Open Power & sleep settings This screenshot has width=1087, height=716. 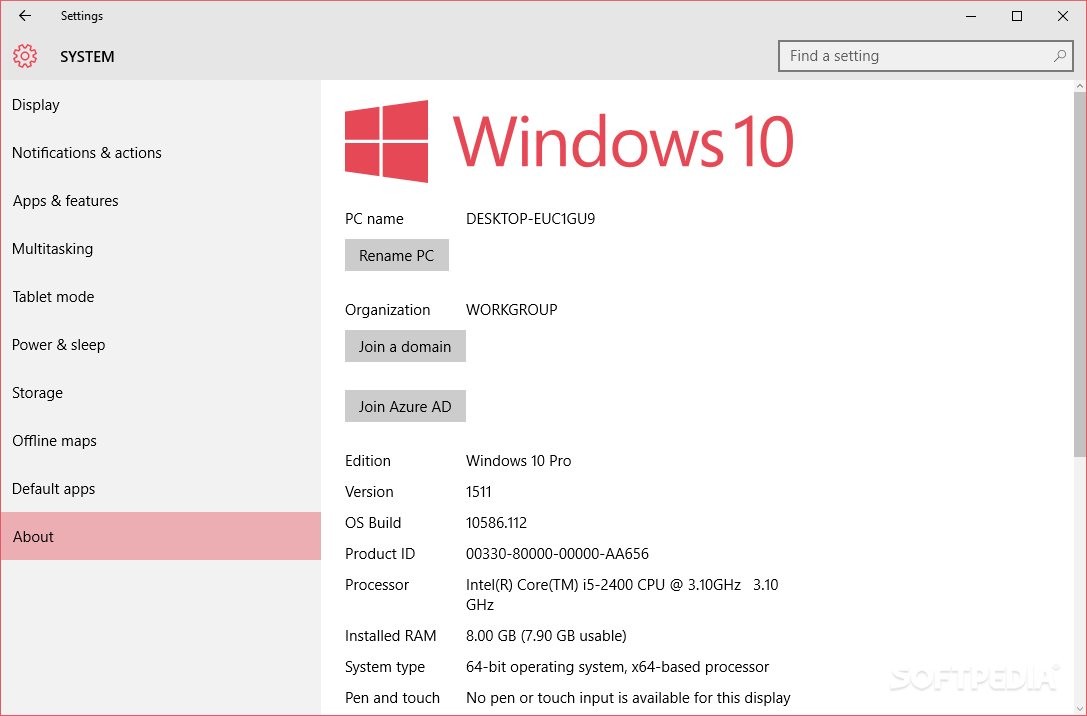[58, 344]
